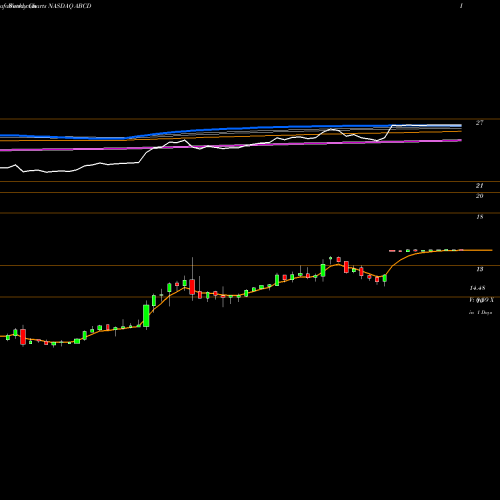This screenshot has width=500, height=500.
Task: Click the NASDAQ ABCD chart title text
Action: [x=70, y=6]
